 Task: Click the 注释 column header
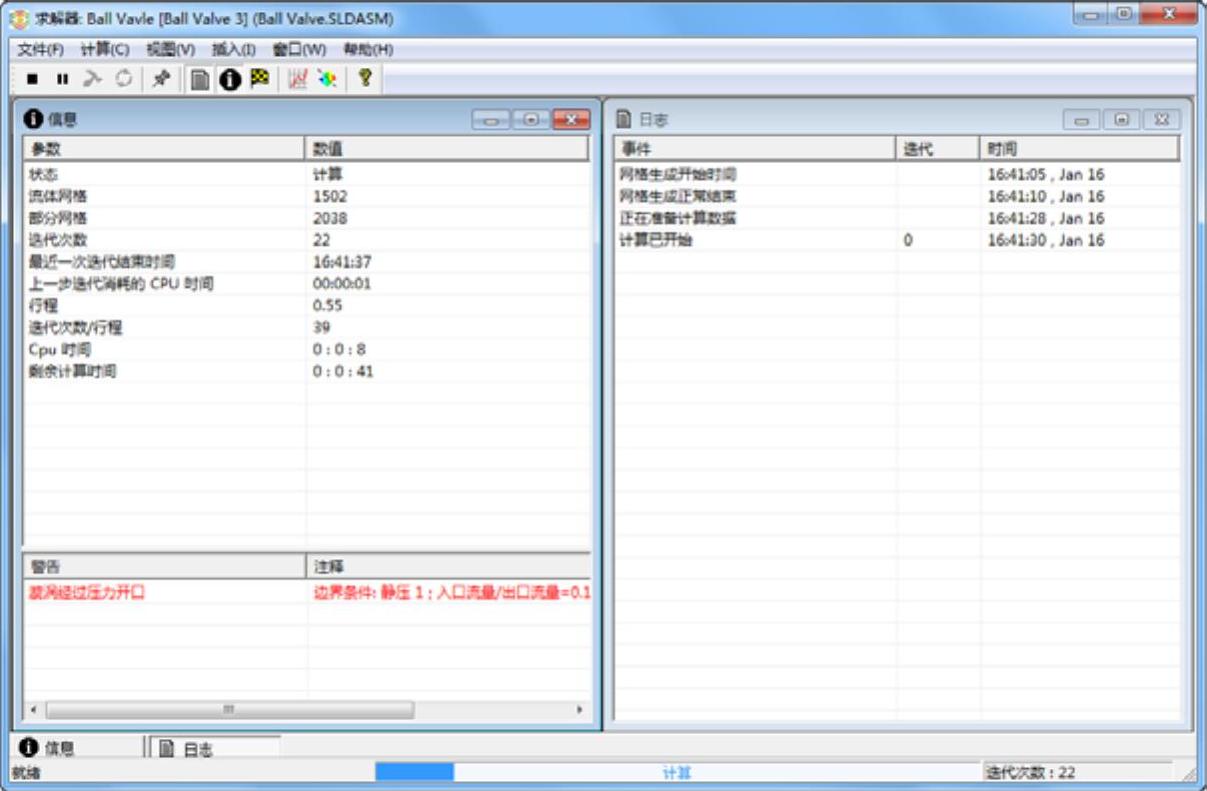click(447, 567)
